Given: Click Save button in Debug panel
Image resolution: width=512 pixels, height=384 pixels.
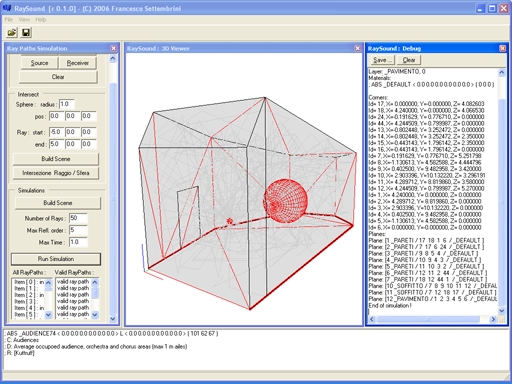Looking at the screenshot, I should click(382, 60).
